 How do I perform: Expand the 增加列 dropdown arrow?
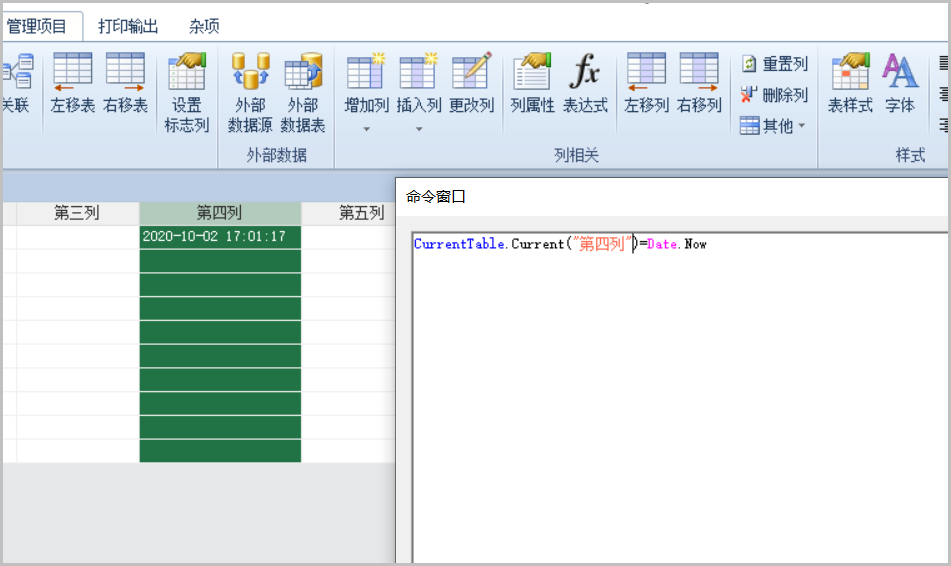366,128
